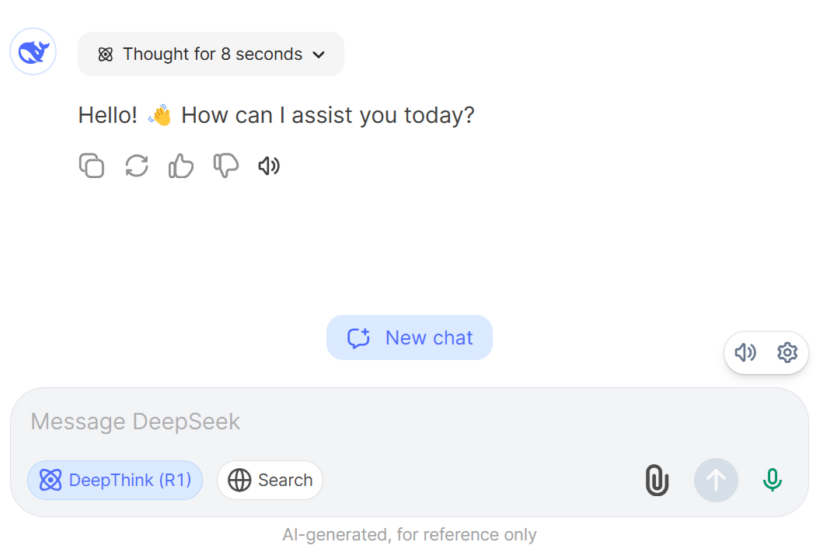The width and height of the screenshot is (830, 549).
Task: Read the response aloud with speaker icon
Action: tap(269, 166)
